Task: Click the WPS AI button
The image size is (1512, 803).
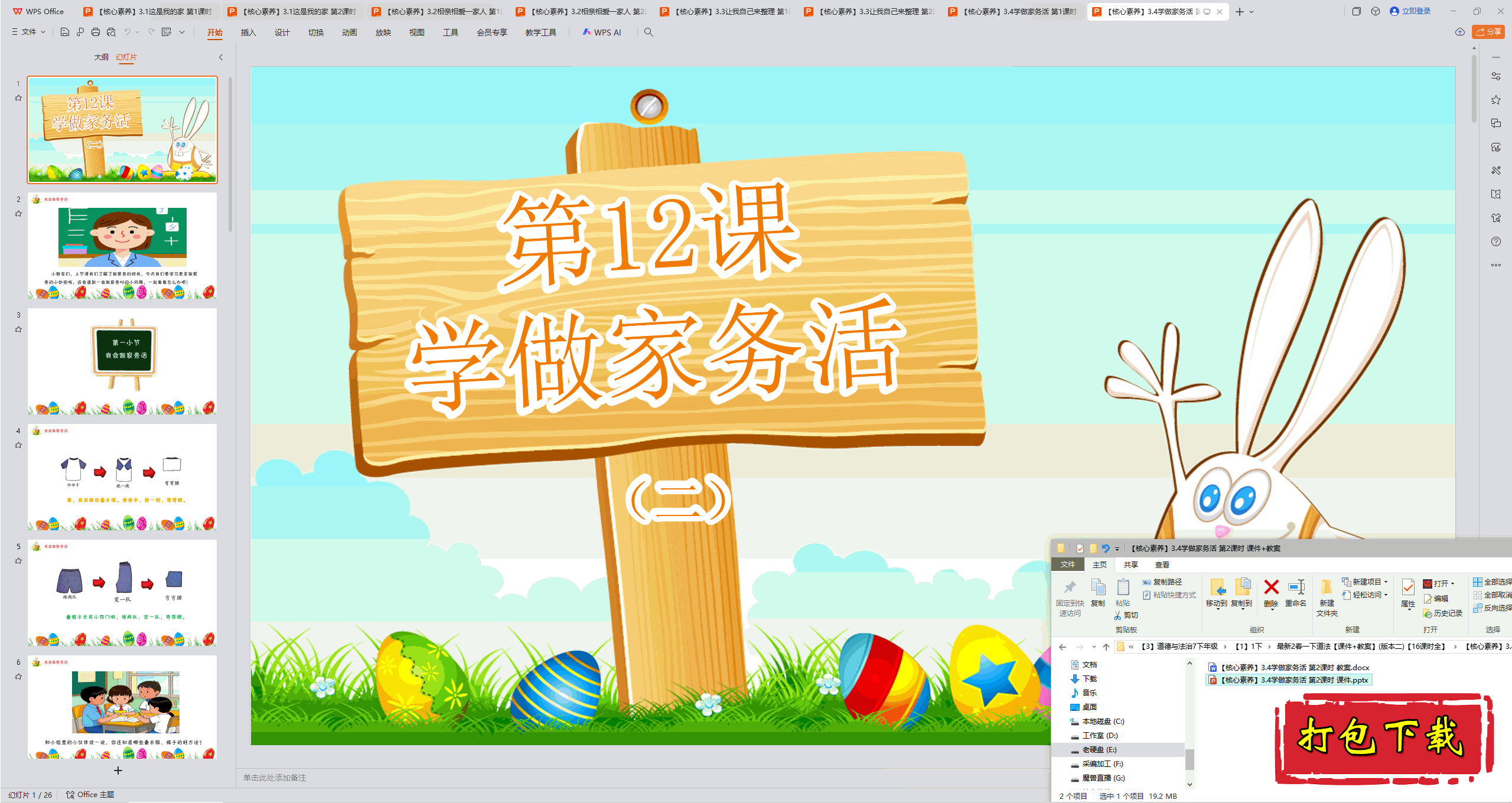Action: [602, 32]
